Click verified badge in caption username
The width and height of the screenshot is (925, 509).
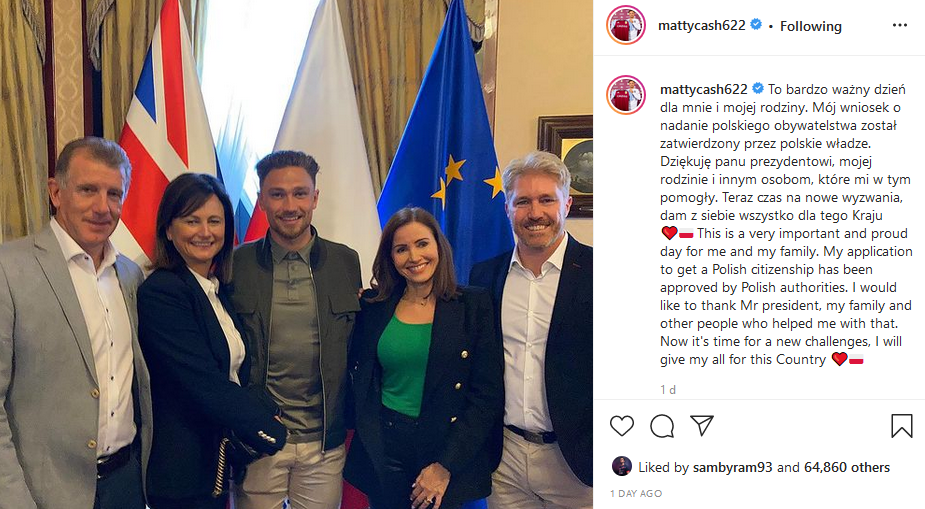[757, 88]
